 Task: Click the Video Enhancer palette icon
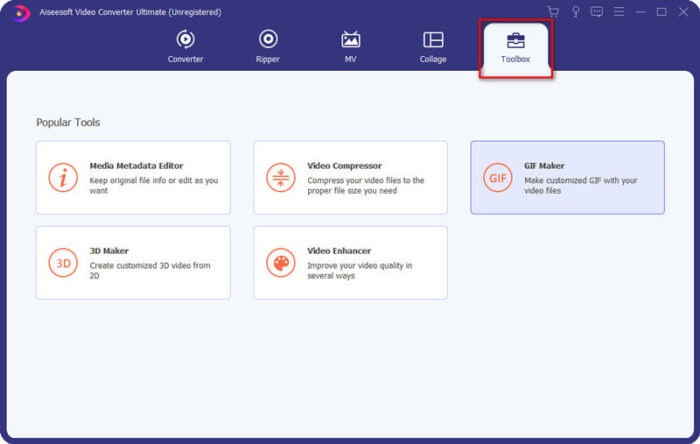281,263
